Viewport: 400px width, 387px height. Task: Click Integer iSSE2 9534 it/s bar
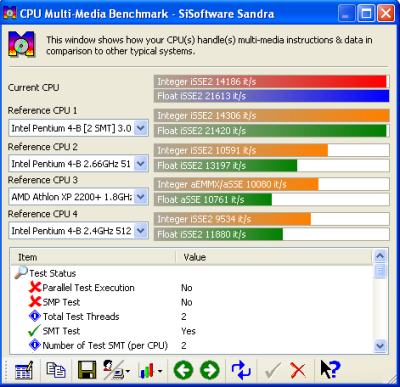(x=271, y=219)
